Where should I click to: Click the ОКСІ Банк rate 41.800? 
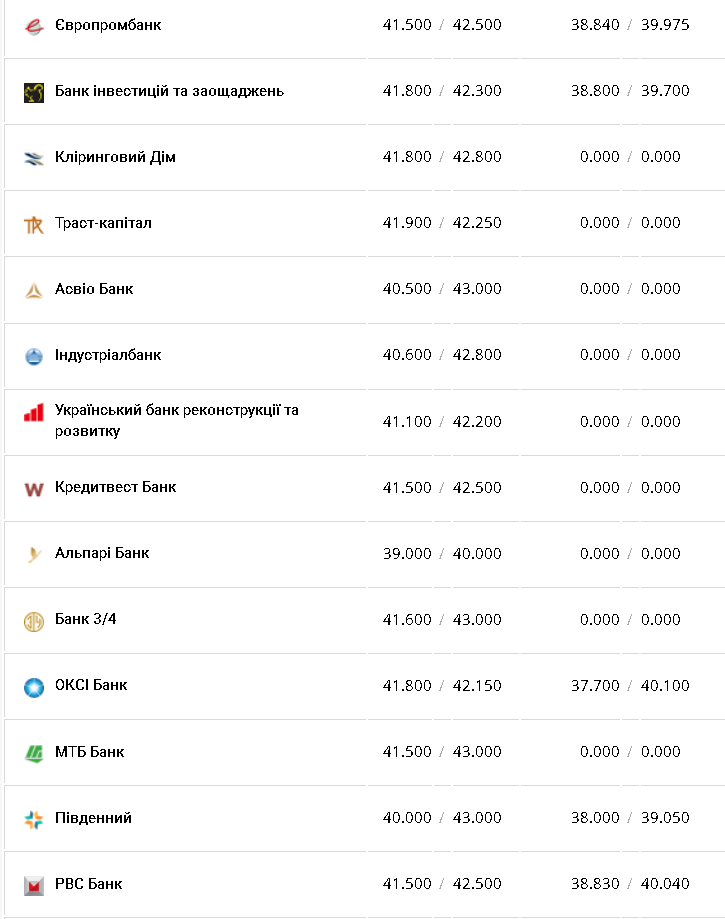point(407,686)
